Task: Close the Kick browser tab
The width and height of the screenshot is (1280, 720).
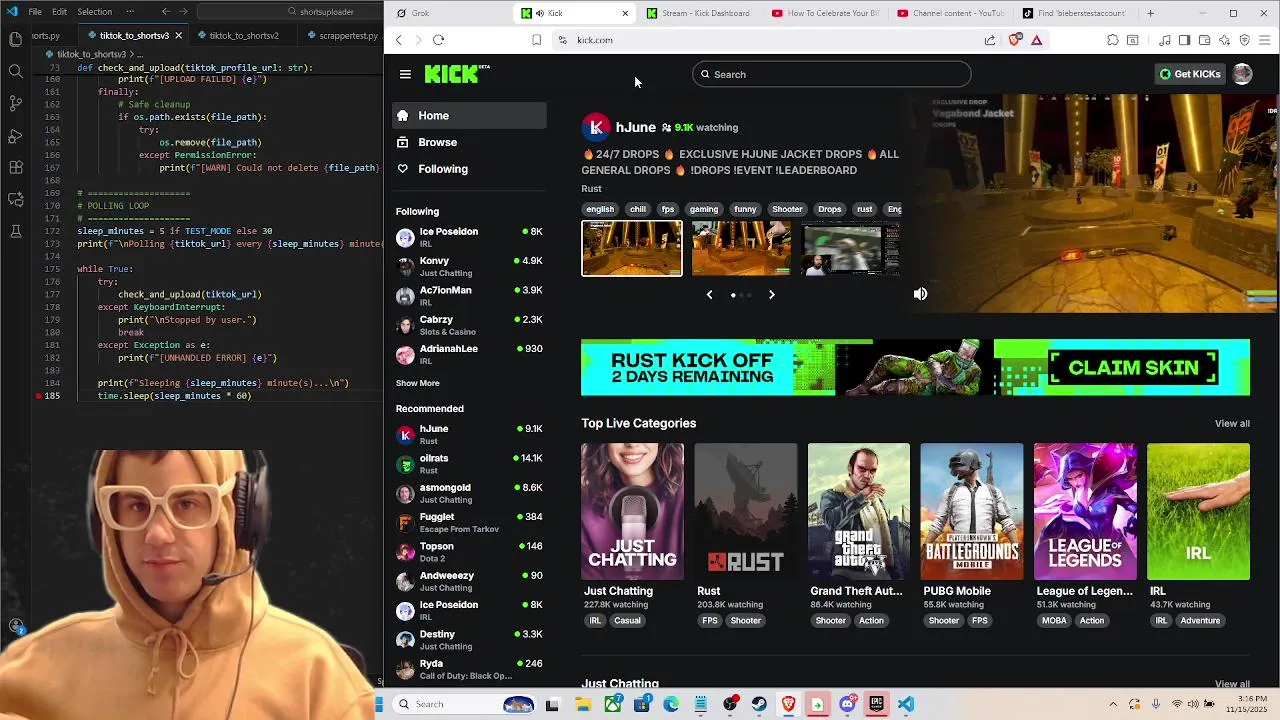Action: [x=625, y=13]
